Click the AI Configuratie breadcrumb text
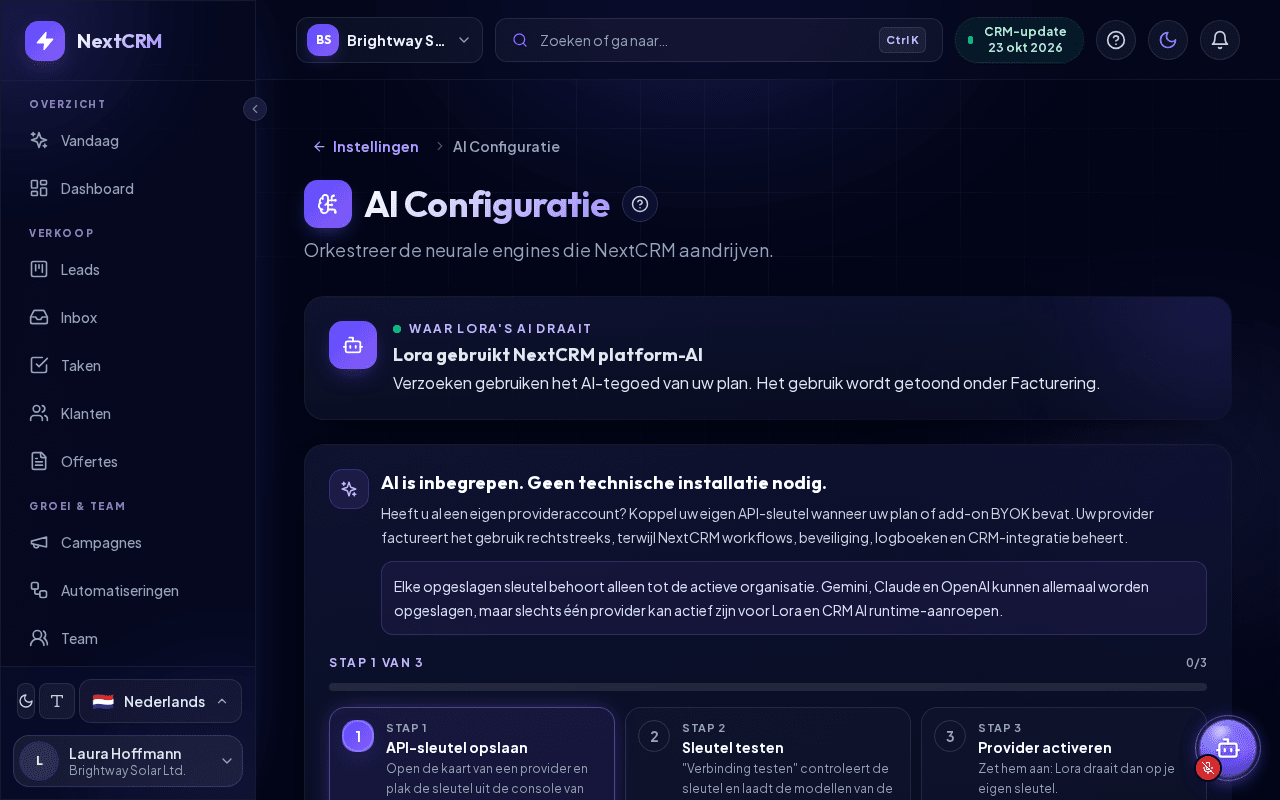This screenshot has width=1280, height=800. point(506,146)
